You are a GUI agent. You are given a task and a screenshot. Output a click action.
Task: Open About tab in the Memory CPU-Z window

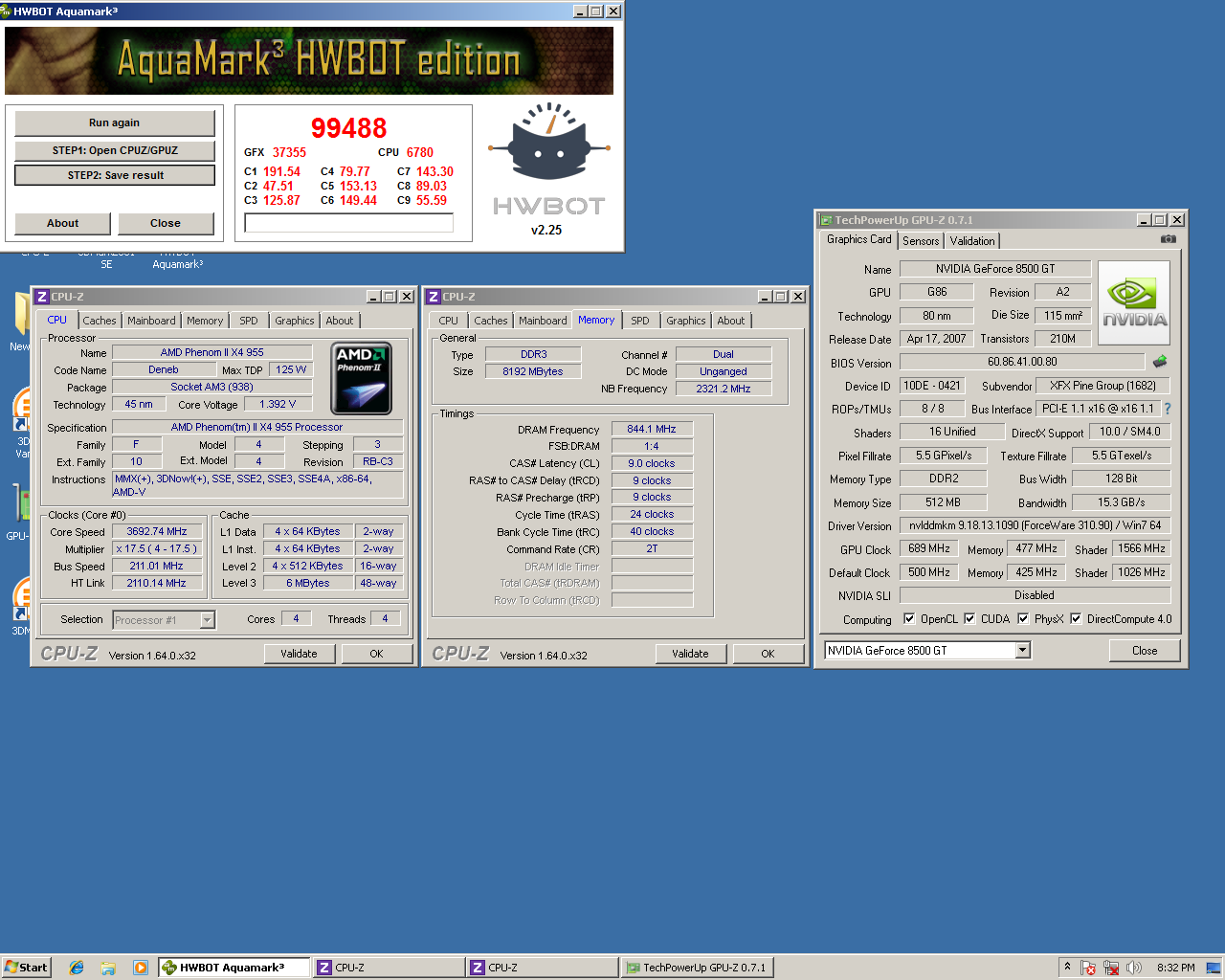731,321
